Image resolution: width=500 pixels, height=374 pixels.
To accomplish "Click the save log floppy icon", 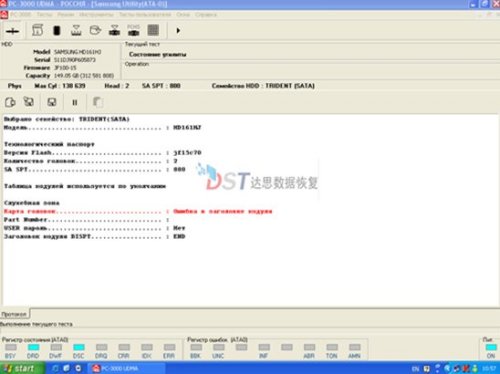I will (x=52, y=102).
